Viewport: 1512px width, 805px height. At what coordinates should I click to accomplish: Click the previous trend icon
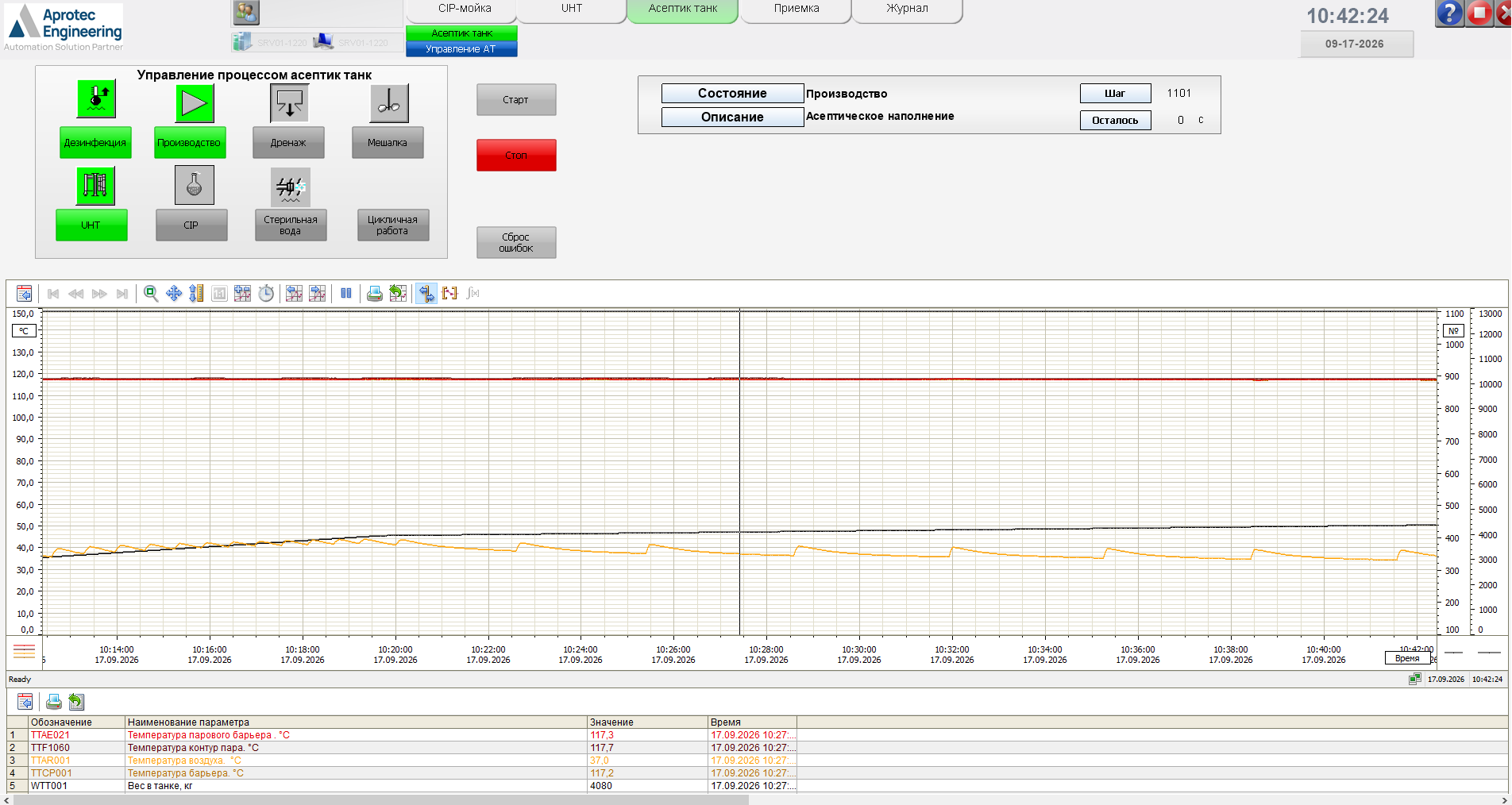(294, 294)
